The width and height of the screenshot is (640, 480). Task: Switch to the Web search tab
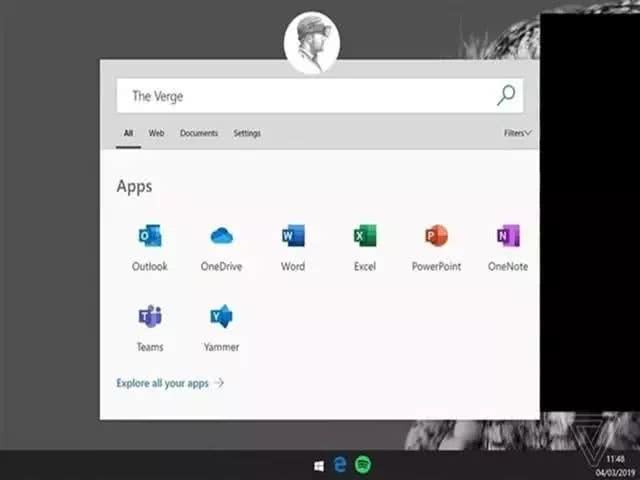(x=156, y=133)
